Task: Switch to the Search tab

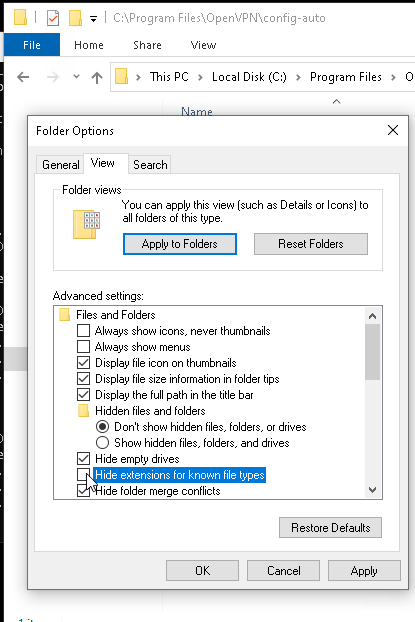Action: (150, 165)
